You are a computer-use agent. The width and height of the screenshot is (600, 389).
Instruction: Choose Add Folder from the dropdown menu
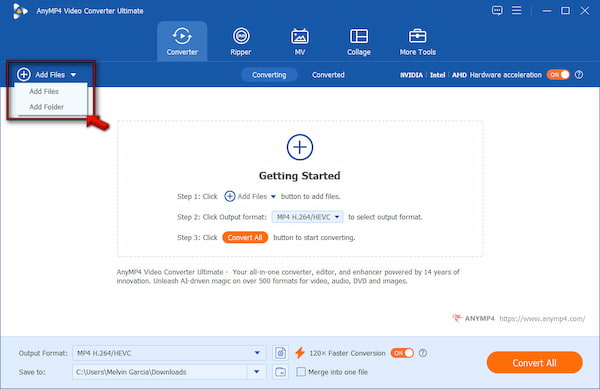point(46,107)
